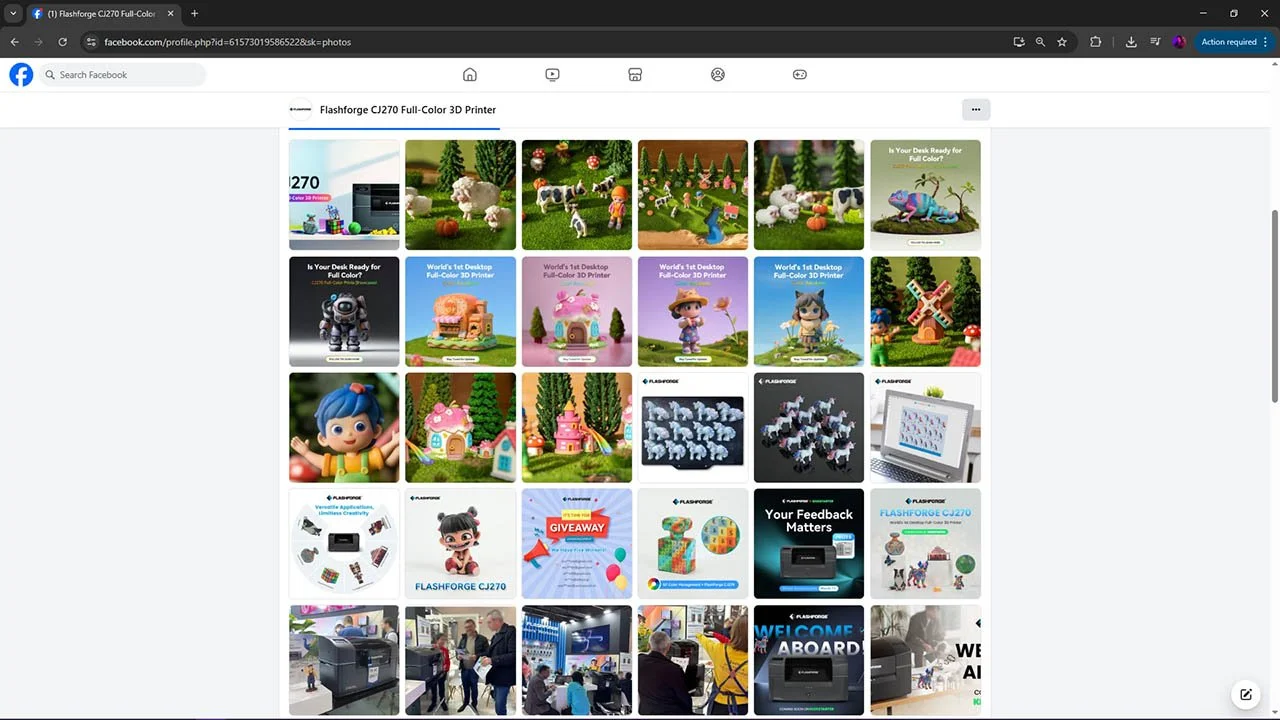The height and width of the screenshot is (720, 1280).
Task: Open the Facebook Video tab icon
Action: (552, 74)
